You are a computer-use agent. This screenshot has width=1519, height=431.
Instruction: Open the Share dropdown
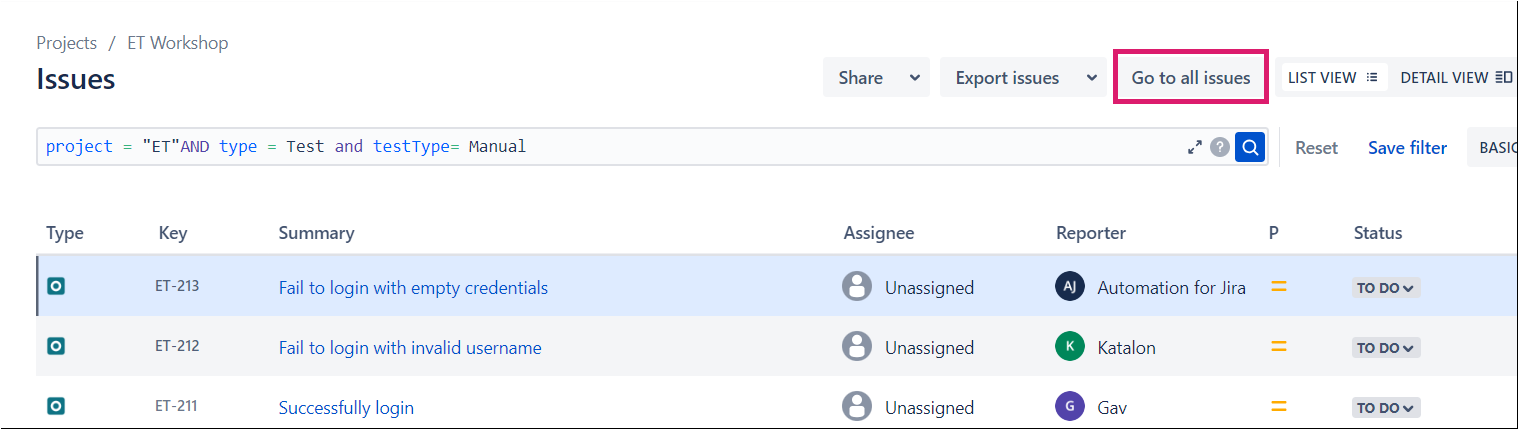coord(876,77)
